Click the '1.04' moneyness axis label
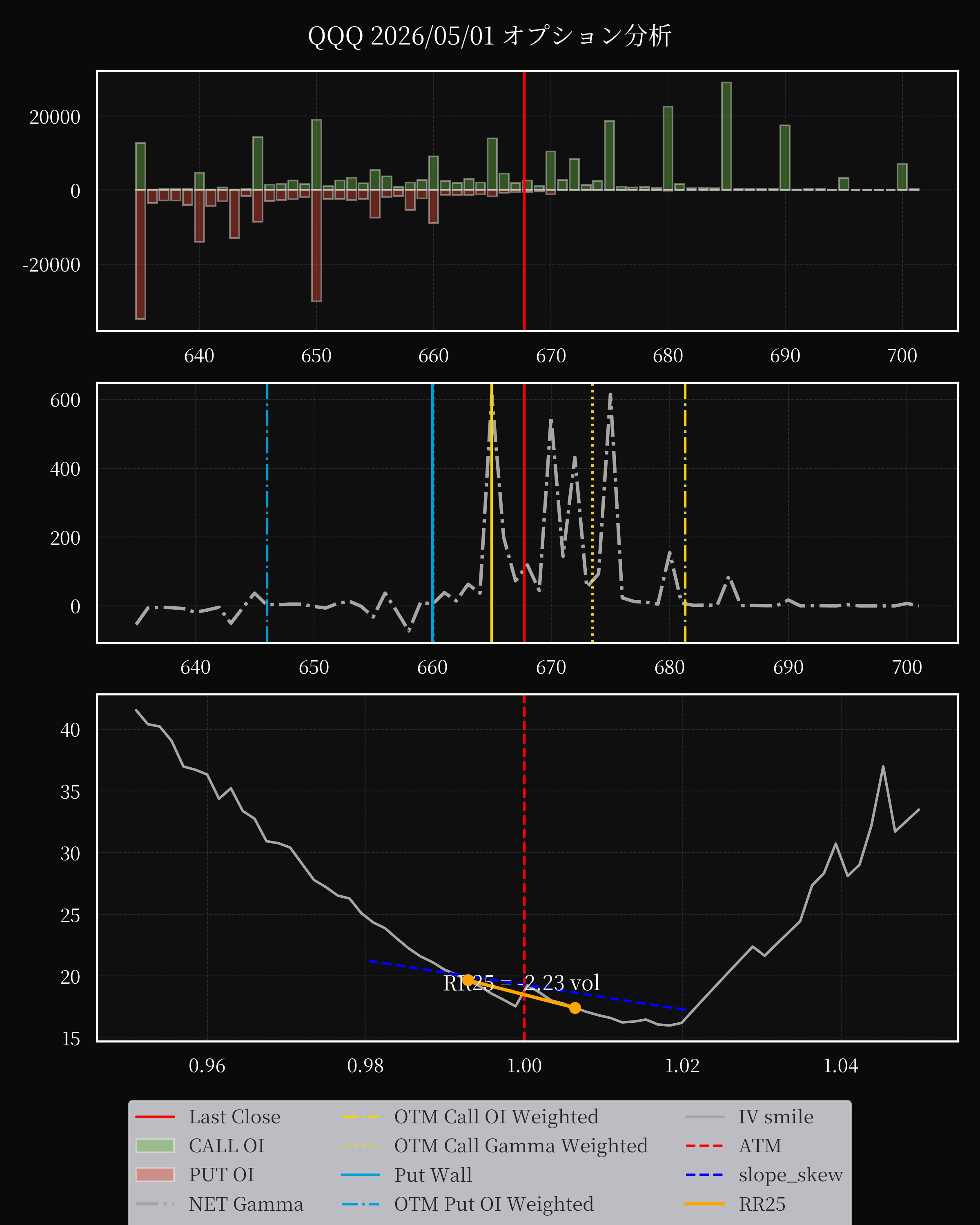This screenshot has height=1225, width=980. point(841,1066)
